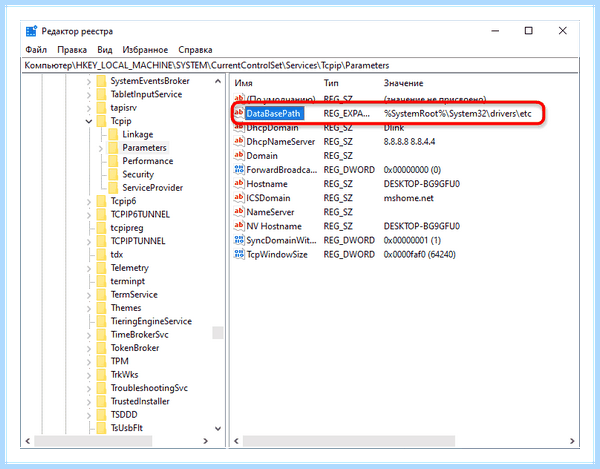The height and width of the screenshot is (469, 600).
Task: Click the Security folder icon
Action: tap(113, 175)
